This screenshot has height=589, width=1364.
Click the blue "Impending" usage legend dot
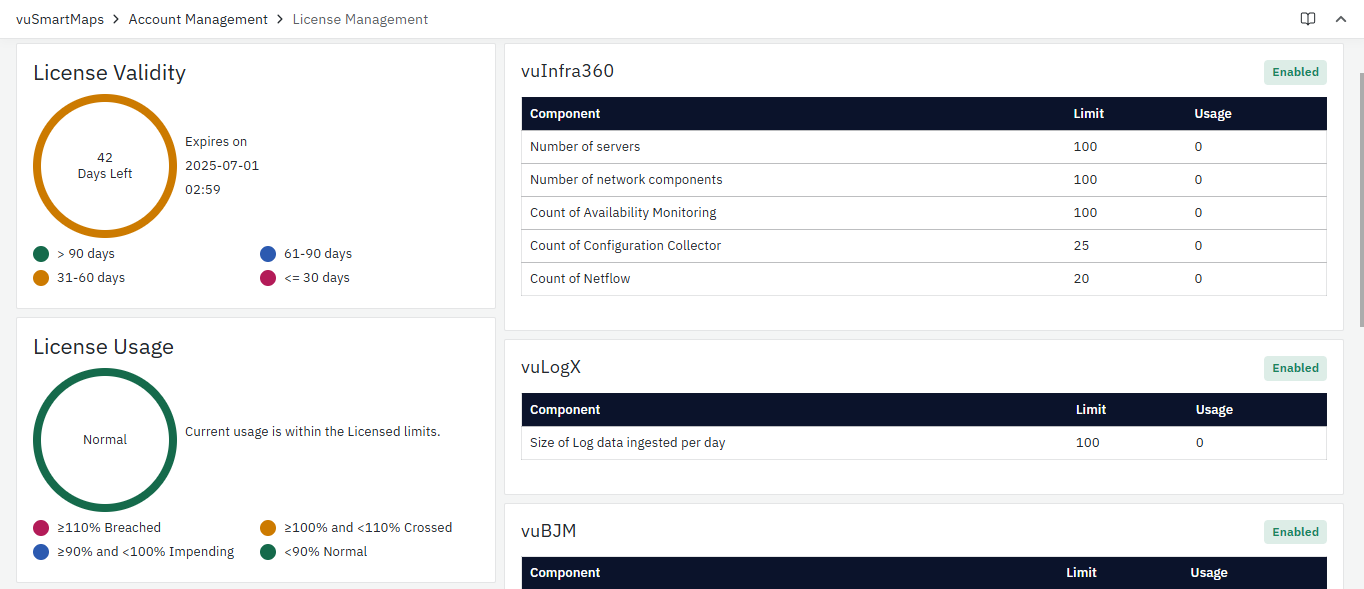point(41,552)
